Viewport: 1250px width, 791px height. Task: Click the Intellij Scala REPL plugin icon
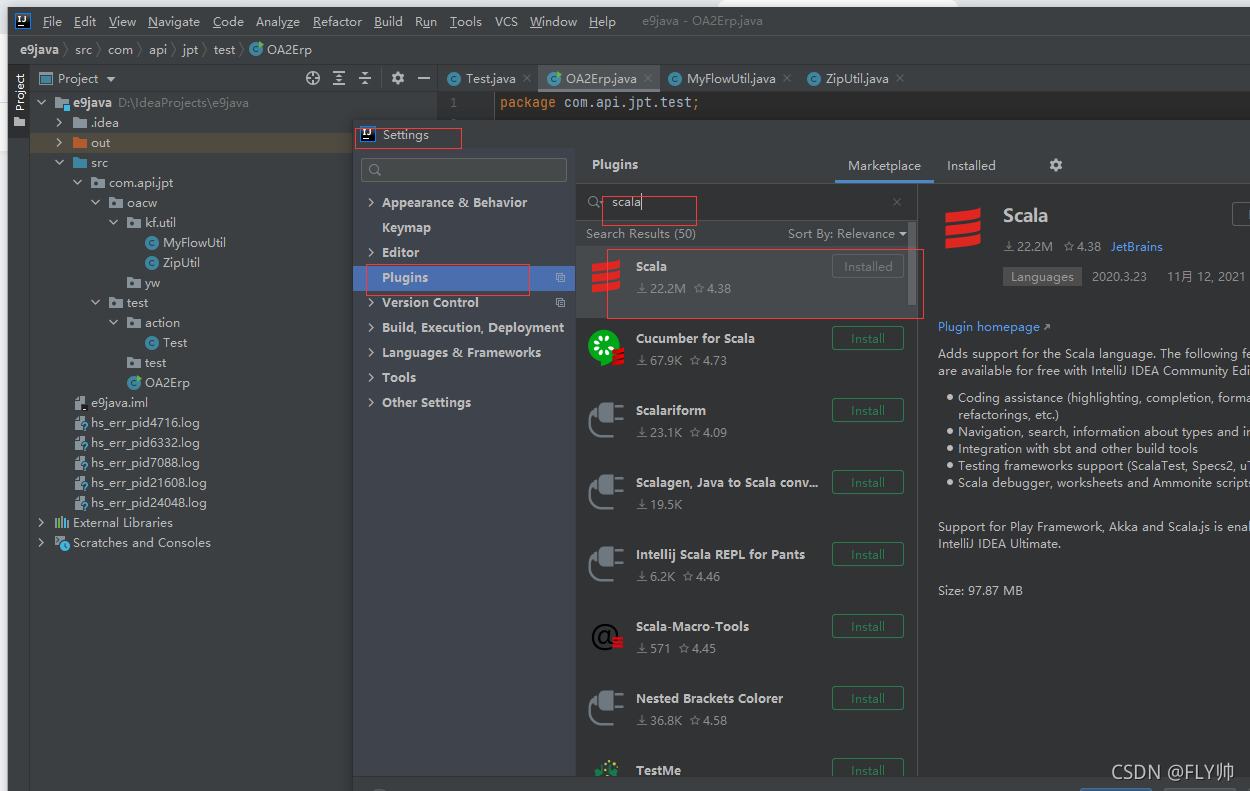pos(607,563)
